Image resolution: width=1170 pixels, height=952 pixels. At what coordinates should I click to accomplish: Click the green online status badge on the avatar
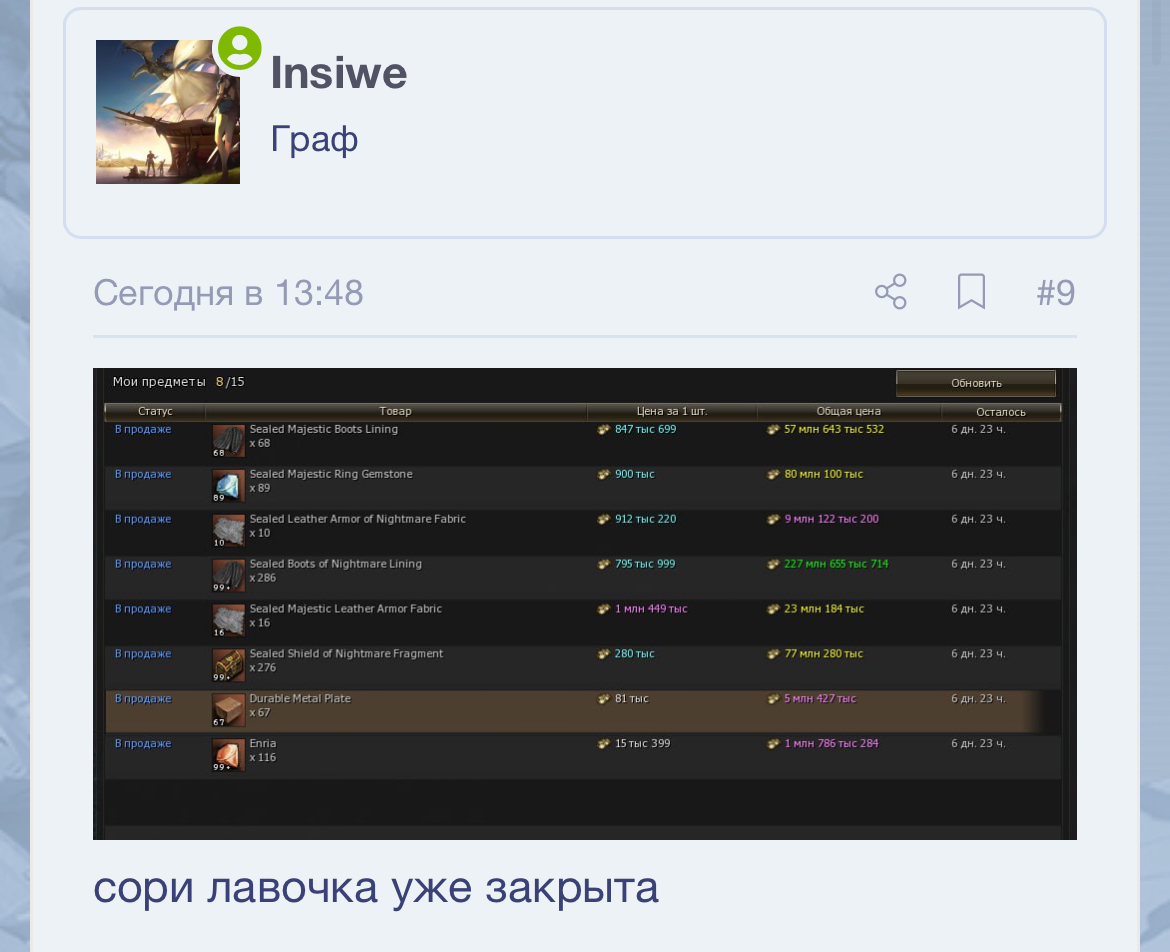click(239, 47)
